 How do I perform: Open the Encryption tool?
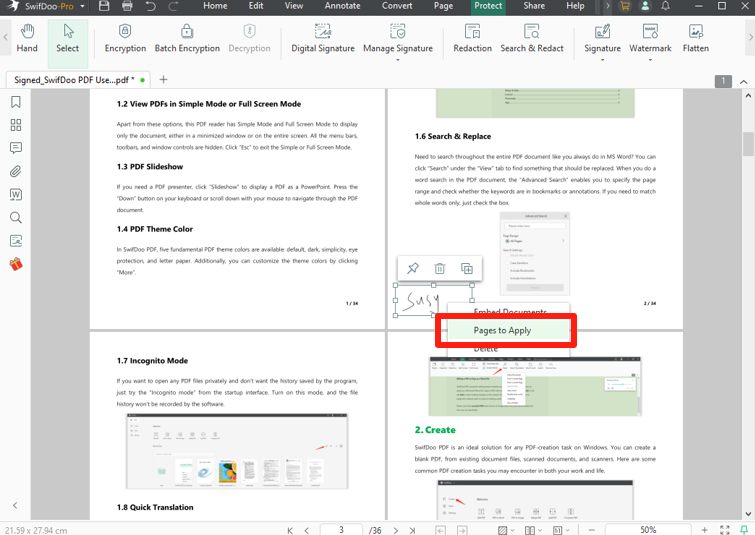click(125, 39)
